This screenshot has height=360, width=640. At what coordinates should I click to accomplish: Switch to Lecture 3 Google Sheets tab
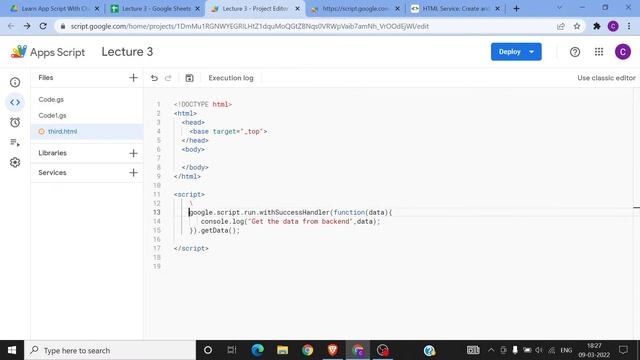[156, 8]
